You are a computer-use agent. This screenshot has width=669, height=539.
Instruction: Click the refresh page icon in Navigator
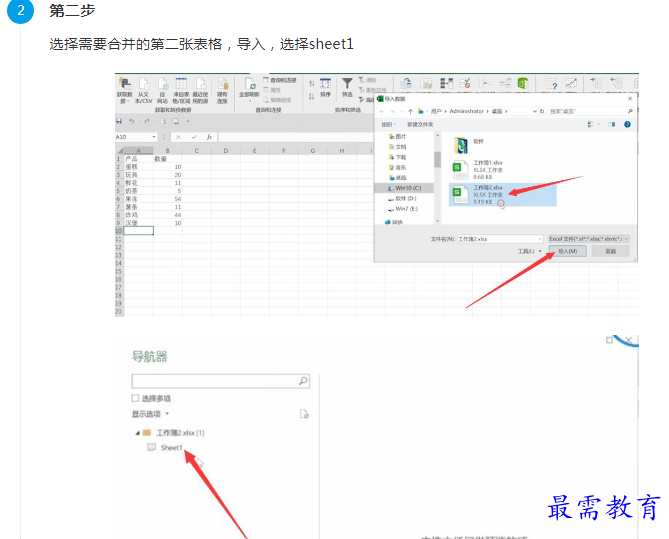click(304, 414)
